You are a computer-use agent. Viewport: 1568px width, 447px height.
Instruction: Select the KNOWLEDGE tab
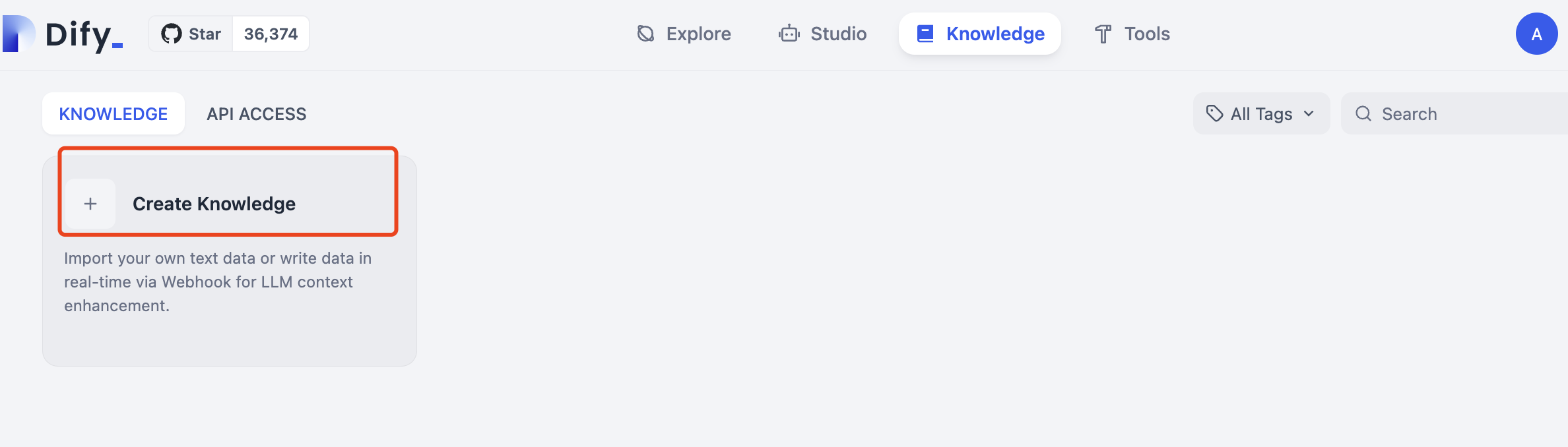[x=113, y=113]
